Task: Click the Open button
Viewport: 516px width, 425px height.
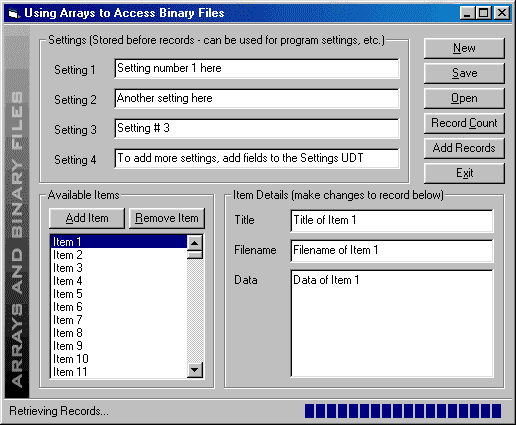Action: 464,98
